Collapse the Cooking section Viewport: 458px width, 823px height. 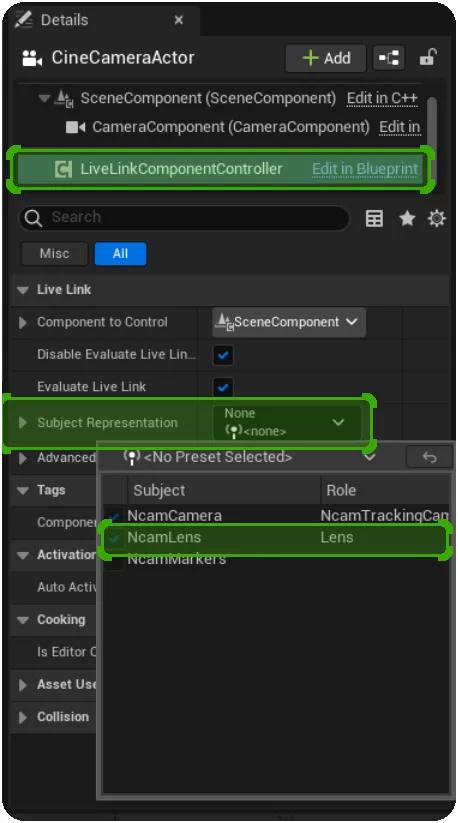[23, 620]
